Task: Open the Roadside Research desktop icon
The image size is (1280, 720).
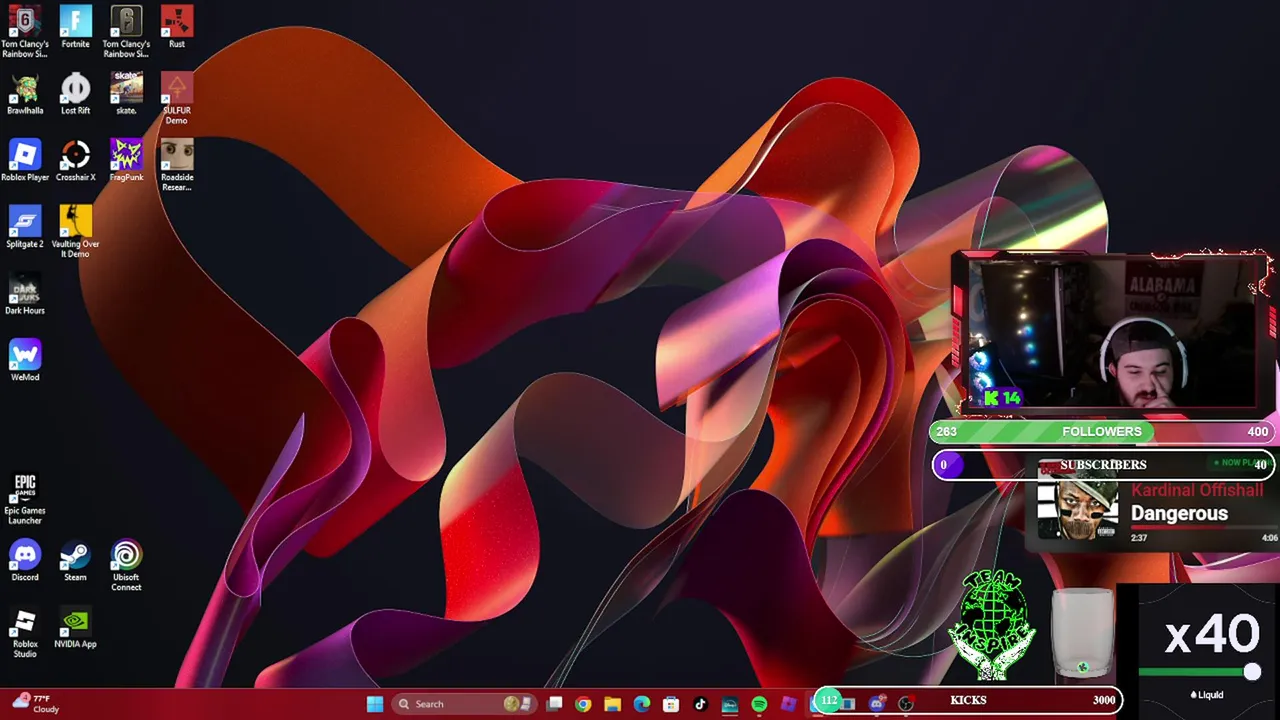Action: point(177,165)
